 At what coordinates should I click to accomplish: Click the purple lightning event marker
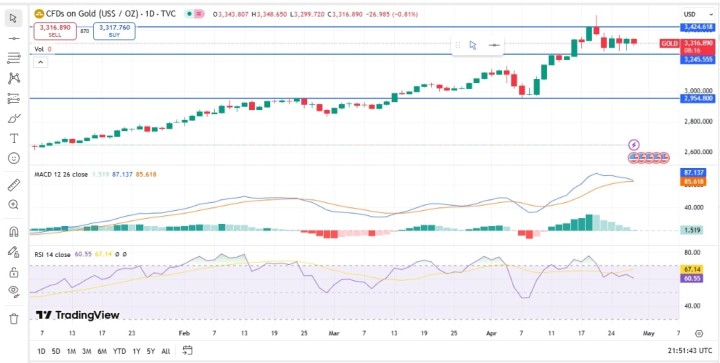coord(634,145)
